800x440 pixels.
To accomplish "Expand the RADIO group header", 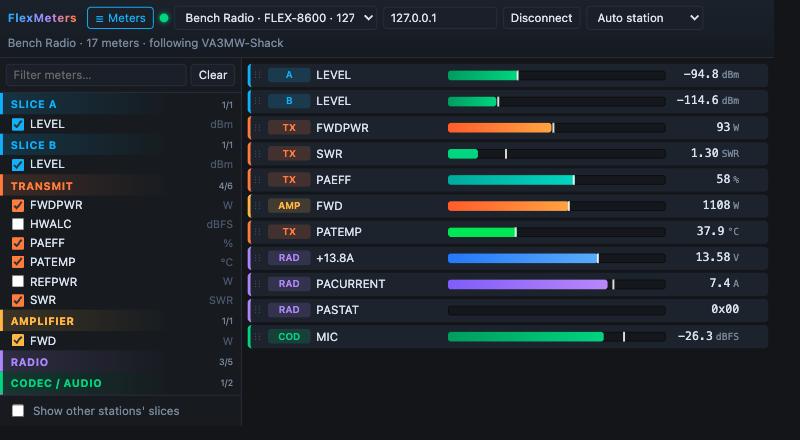I will [x=120, y=362].
